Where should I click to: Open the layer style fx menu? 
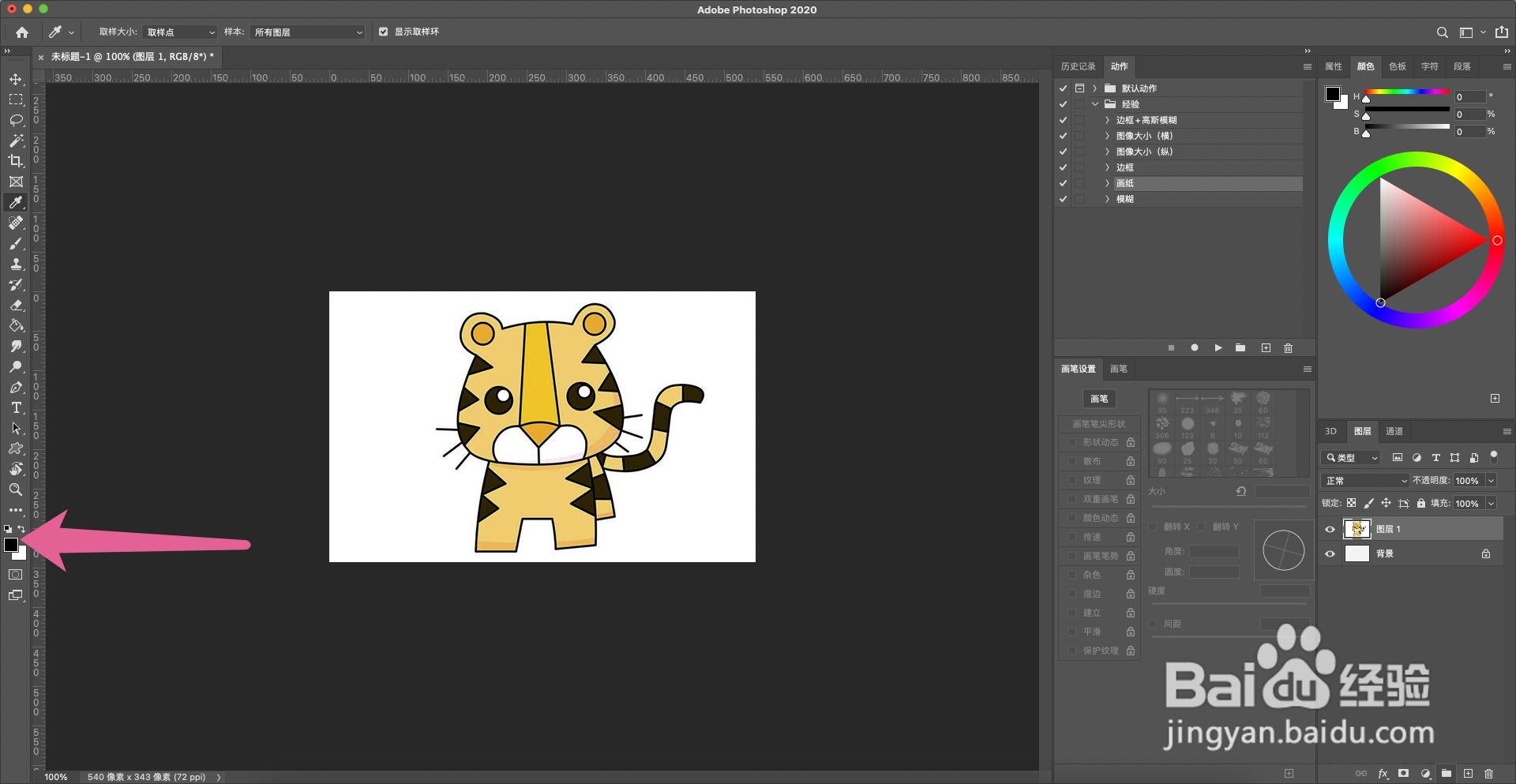pyautogui.click(x=1383, y=774)
